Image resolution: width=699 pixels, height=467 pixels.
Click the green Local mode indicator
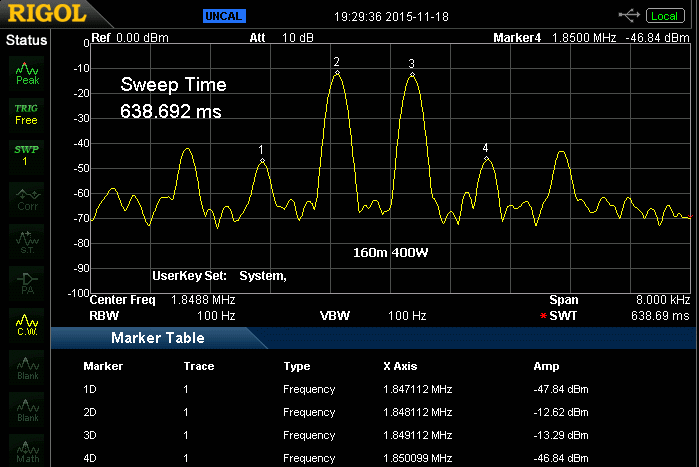tap(664, 16)
